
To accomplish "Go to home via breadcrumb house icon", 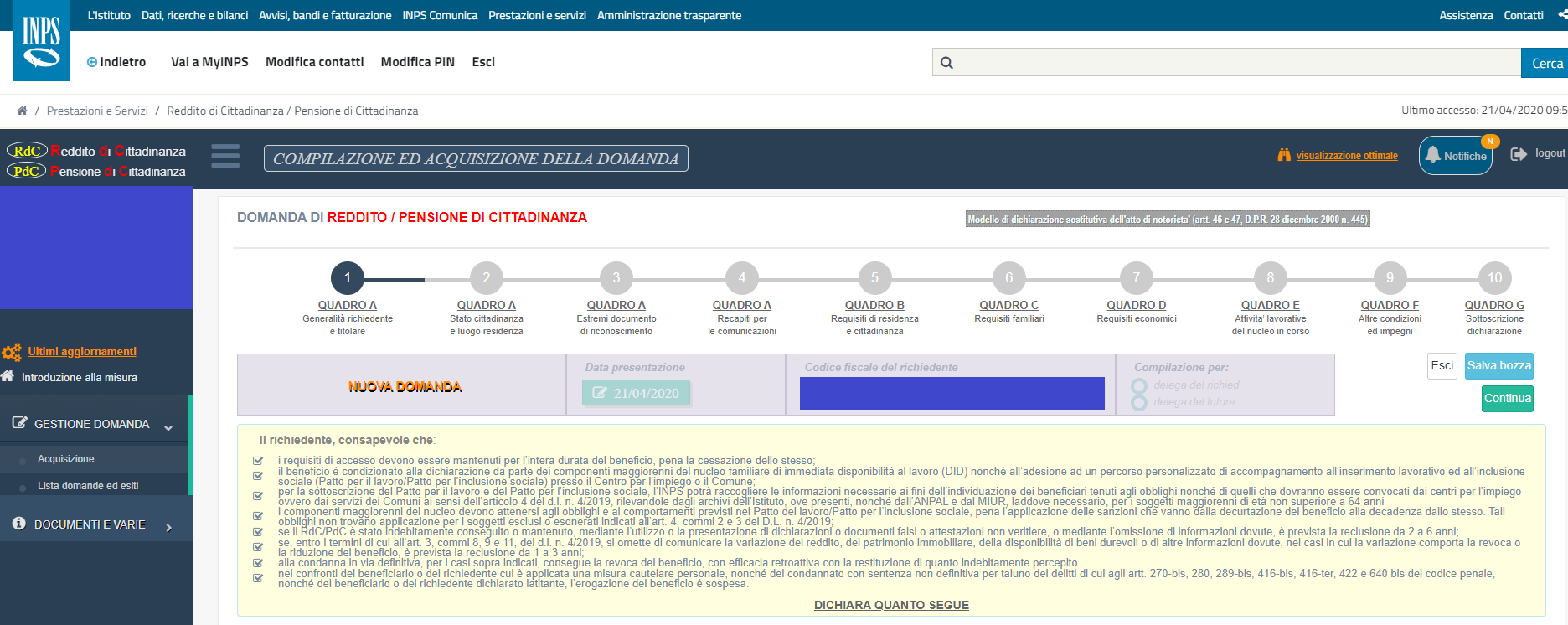I will (22, 111).
